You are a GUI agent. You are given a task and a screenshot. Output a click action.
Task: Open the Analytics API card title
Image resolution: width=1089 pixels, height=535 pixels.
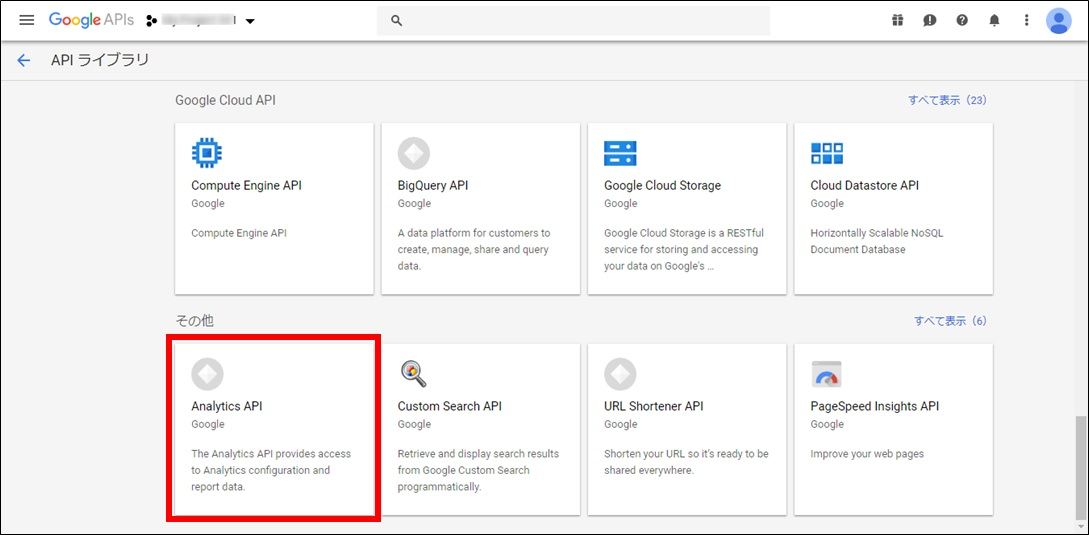(x=226, y=406)
